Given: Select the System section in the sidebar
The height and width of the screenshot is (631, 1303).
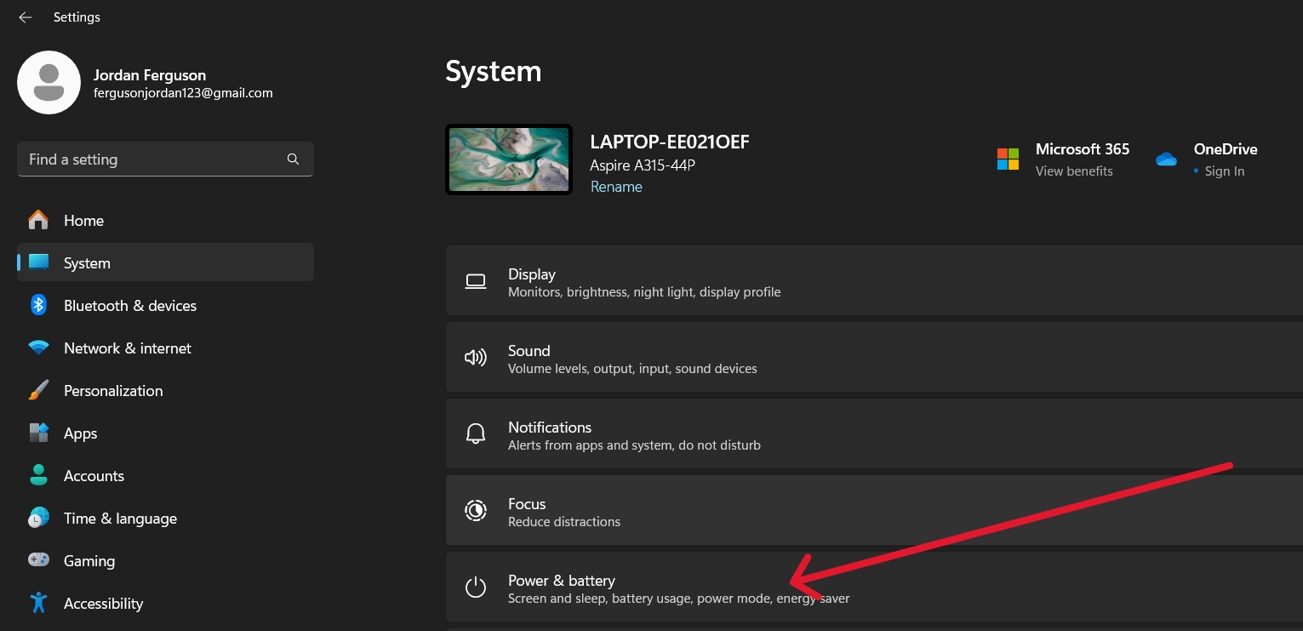Looking at the screenshot, I should 87,262.
